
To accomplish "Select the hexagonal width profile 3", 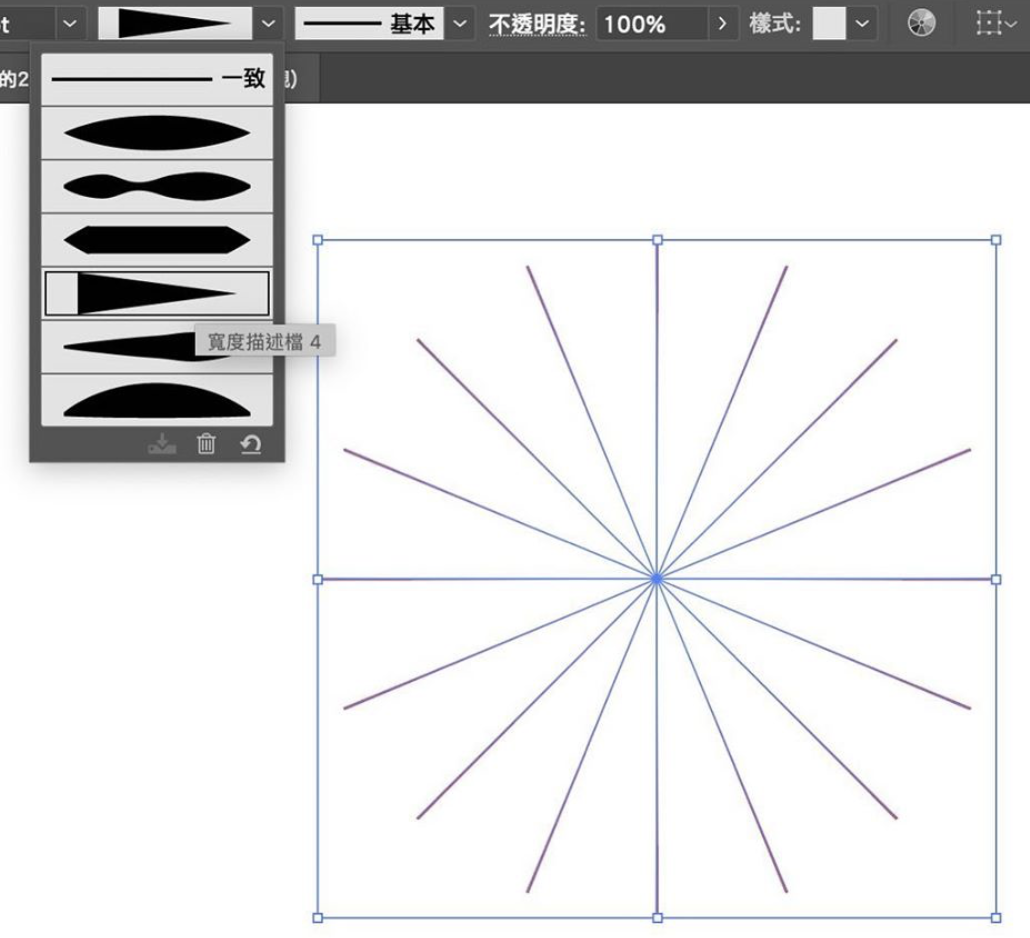I will click(157, 240).
